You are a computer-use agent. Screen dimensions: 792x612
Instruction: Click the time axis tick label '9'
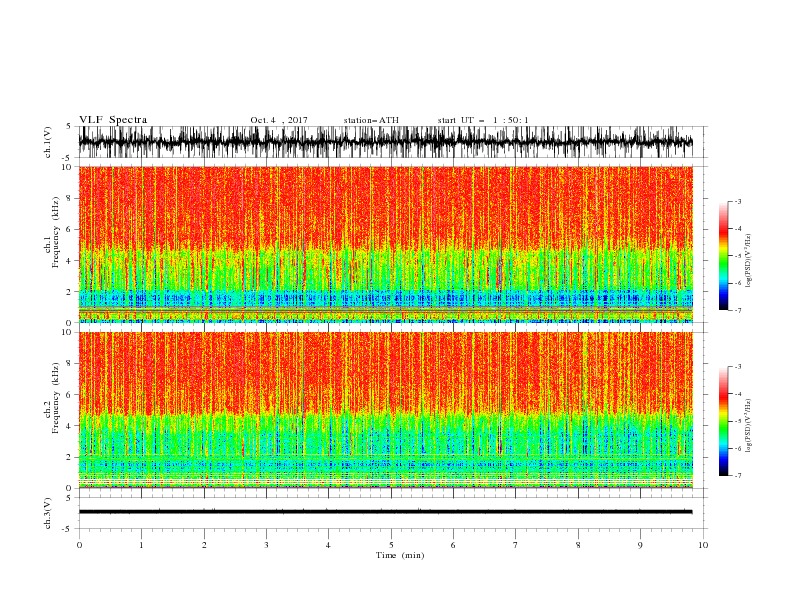(640, 545)
